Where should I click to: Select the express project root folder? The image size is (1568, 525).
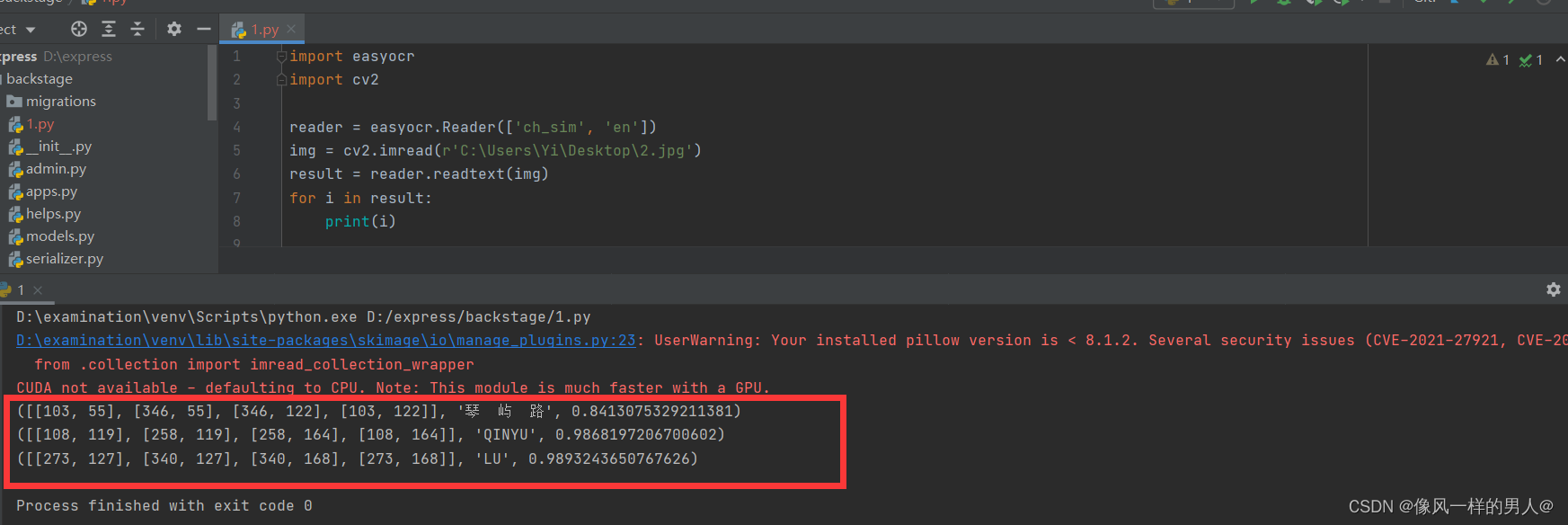tap(56, 56)
